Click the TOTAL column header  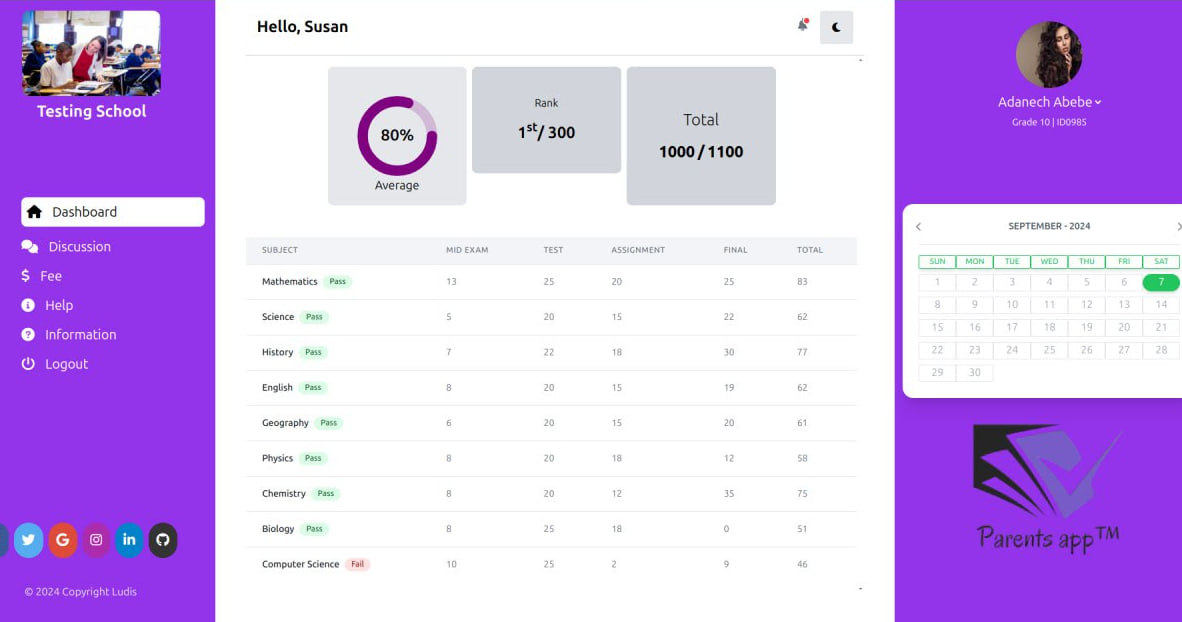(x=810, y=250)
